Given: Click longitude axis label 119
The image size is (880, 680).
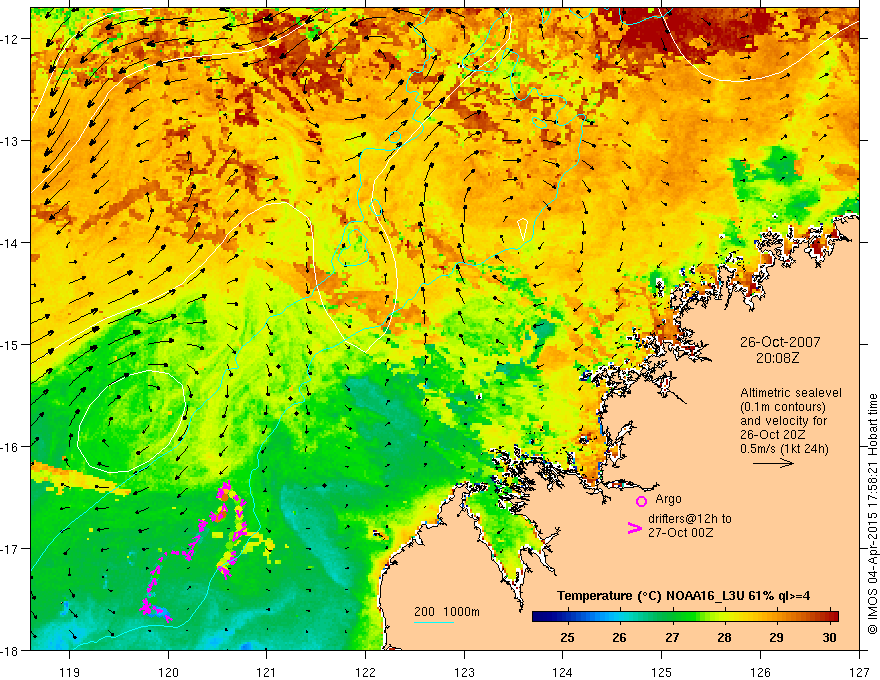Looking at the screenshot, I should pos(70,672).
